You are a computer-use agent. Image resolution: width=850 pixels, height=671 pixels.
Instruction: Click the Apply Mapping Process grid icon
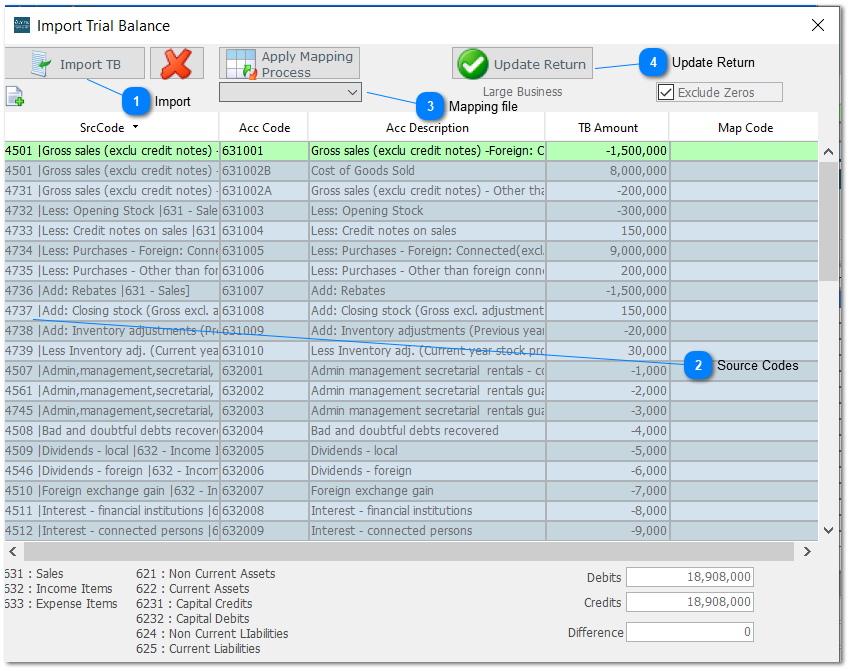coord(240,62)
